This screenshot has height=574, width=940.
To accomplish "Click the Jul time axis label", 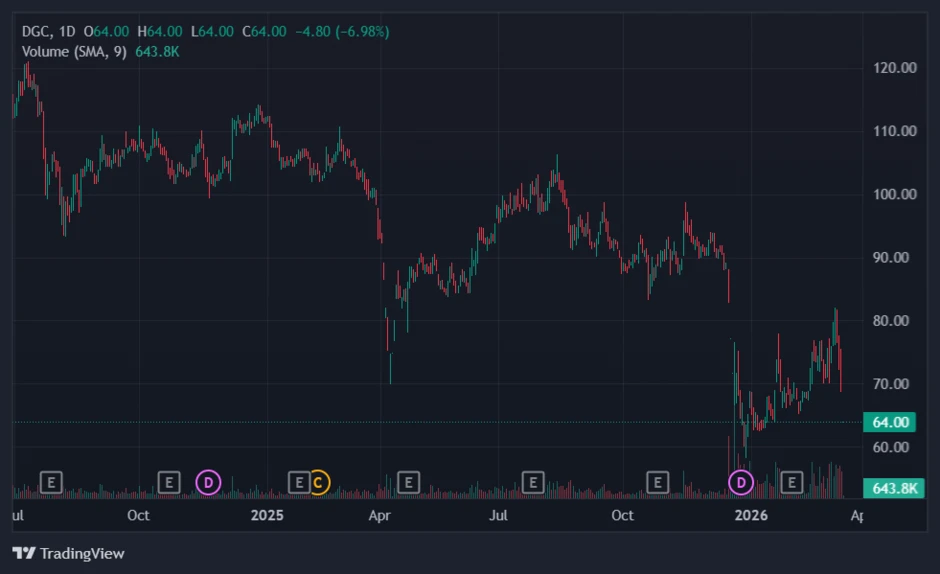I will point(498,515).
